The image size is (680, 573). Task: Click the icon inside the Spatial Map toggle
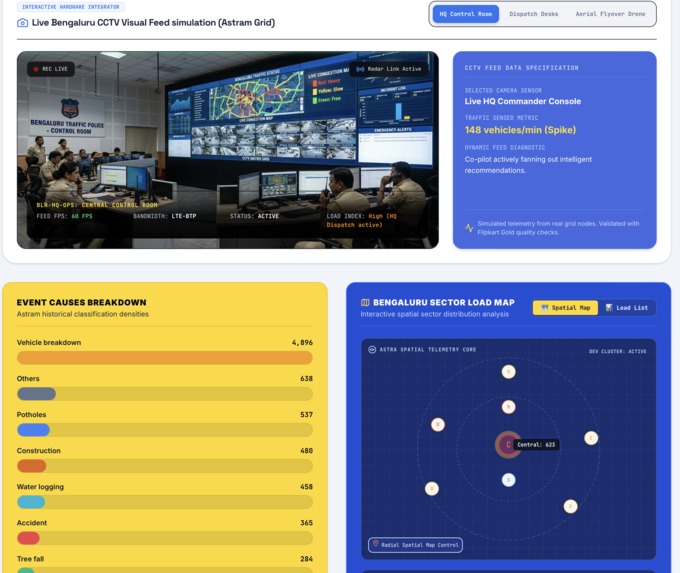(x=545, y=308)
